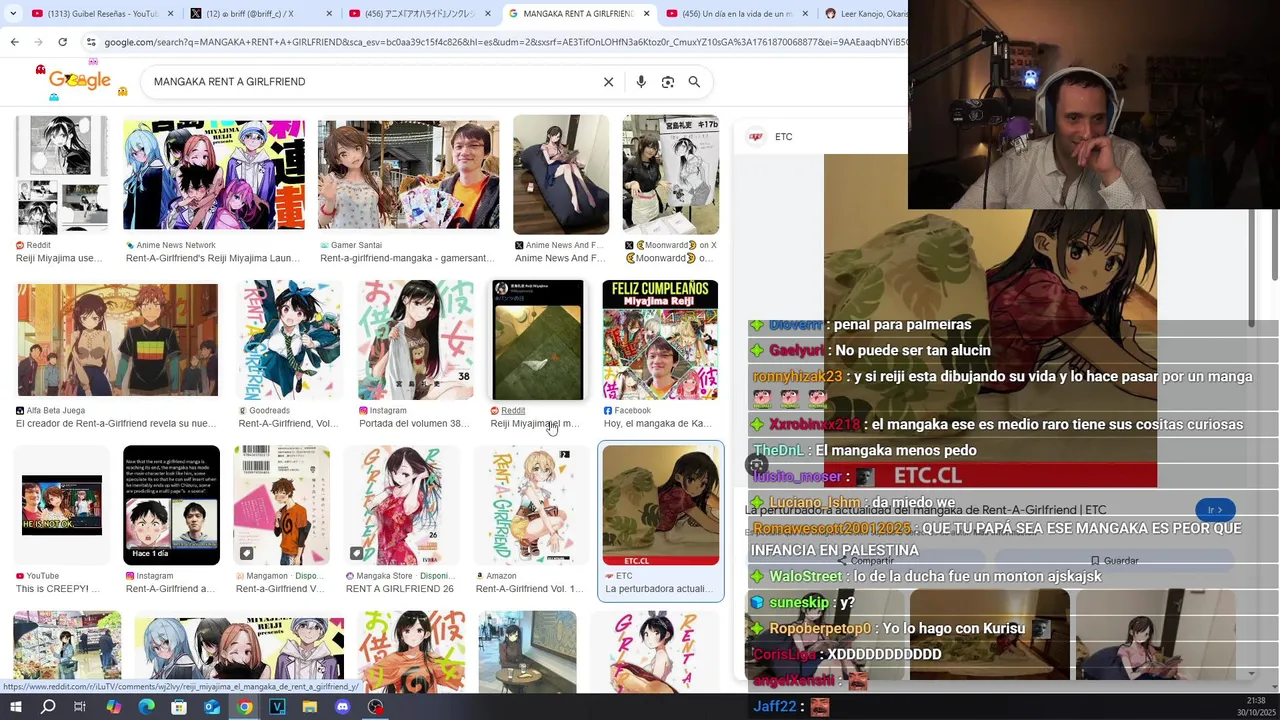The height and width of the screenshot is (720, 1280).
Task: Open Microsoft Edge from the taskbar
Action: tap(146, 707)
